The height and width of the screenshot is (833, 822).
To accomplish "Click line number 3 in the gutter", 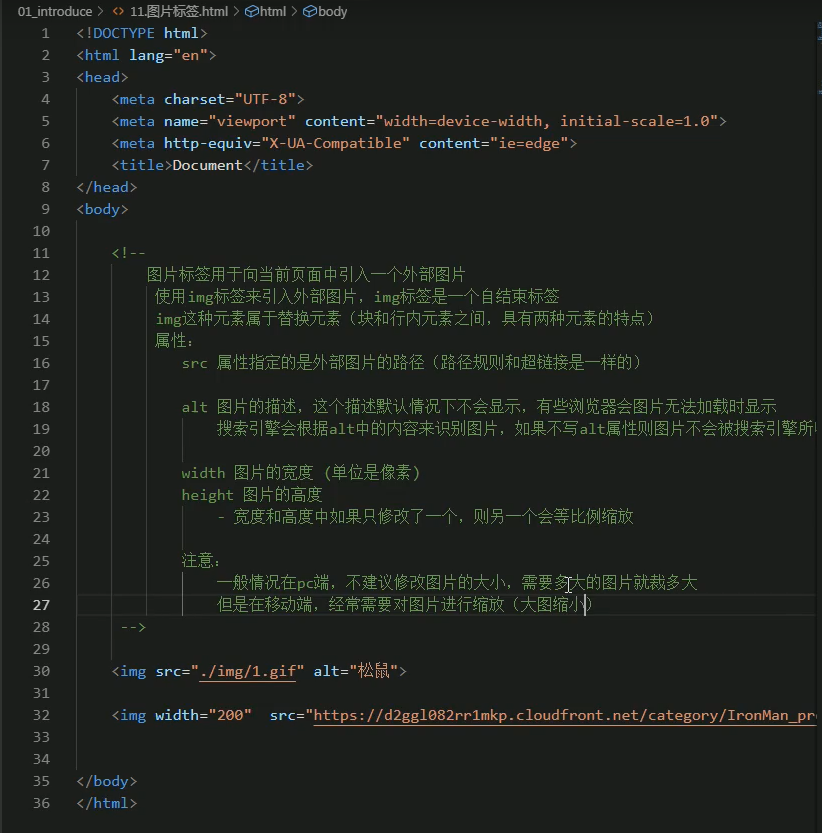I will (x=45, y=77).
